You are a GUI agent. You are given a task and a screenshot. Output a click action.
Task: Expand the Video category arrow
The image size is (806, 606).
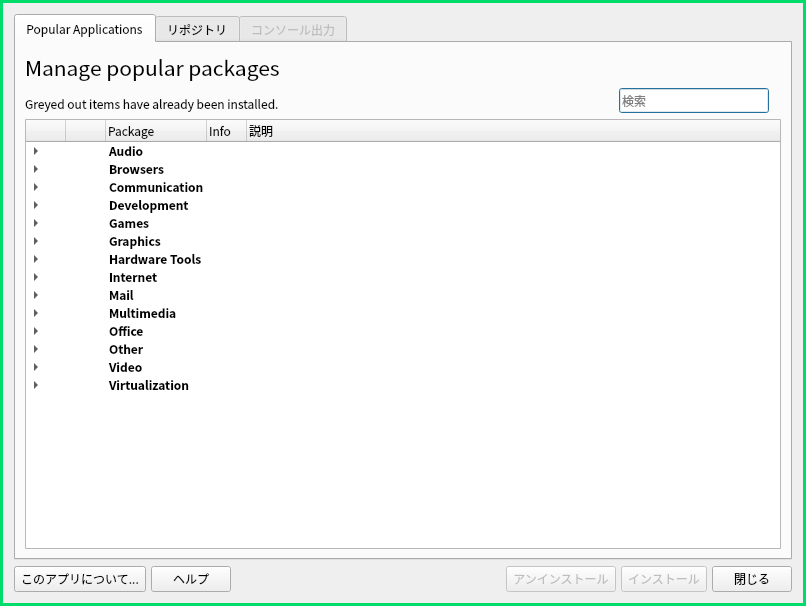pyautogui.click(x=35, y=367)
